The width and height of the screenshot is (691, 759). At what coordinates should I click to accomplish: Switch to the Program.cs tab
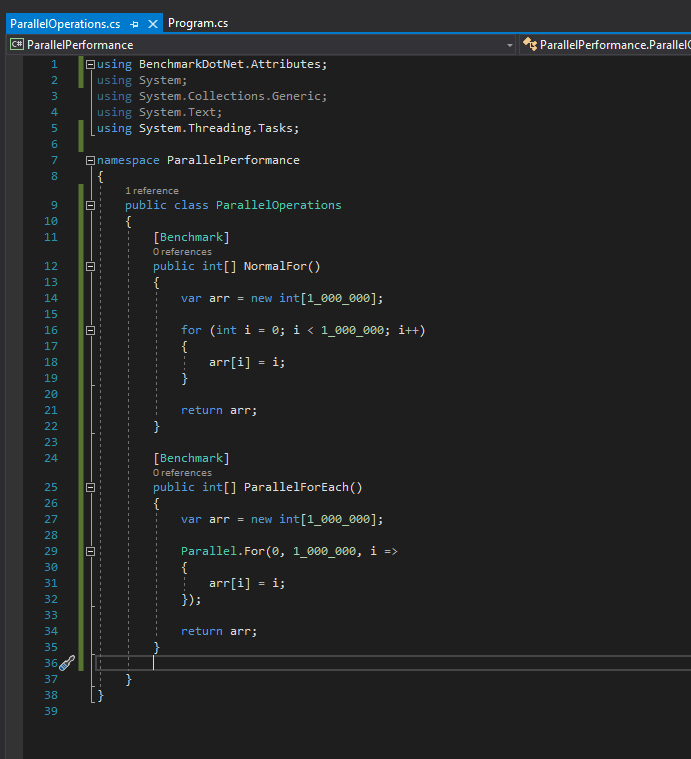197,23
